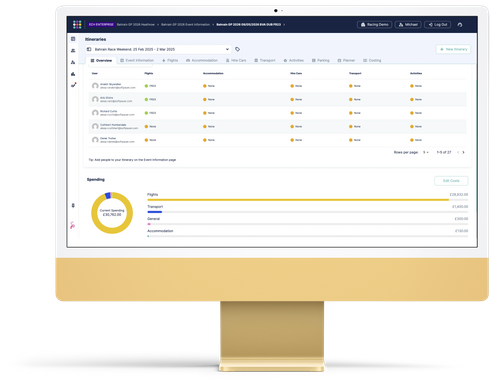The width and height of the screenshot is (500, 382).
Task: Click the Log Out button
Action: tap(438, 25)
